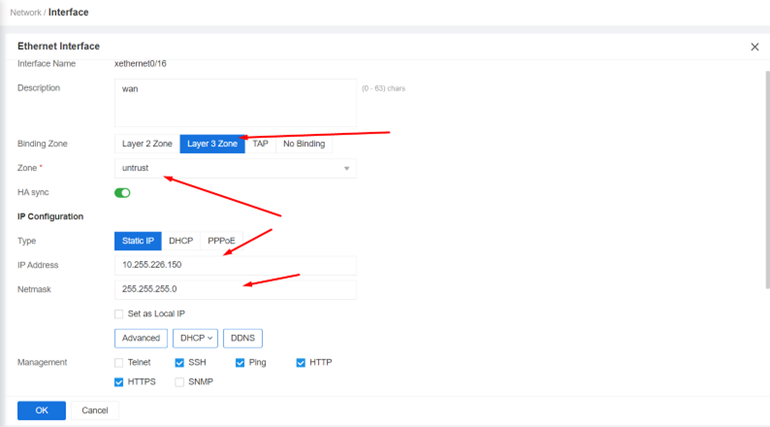
Task: Select Layer 2 Zone binding option
Action: [x=147, y=144]
